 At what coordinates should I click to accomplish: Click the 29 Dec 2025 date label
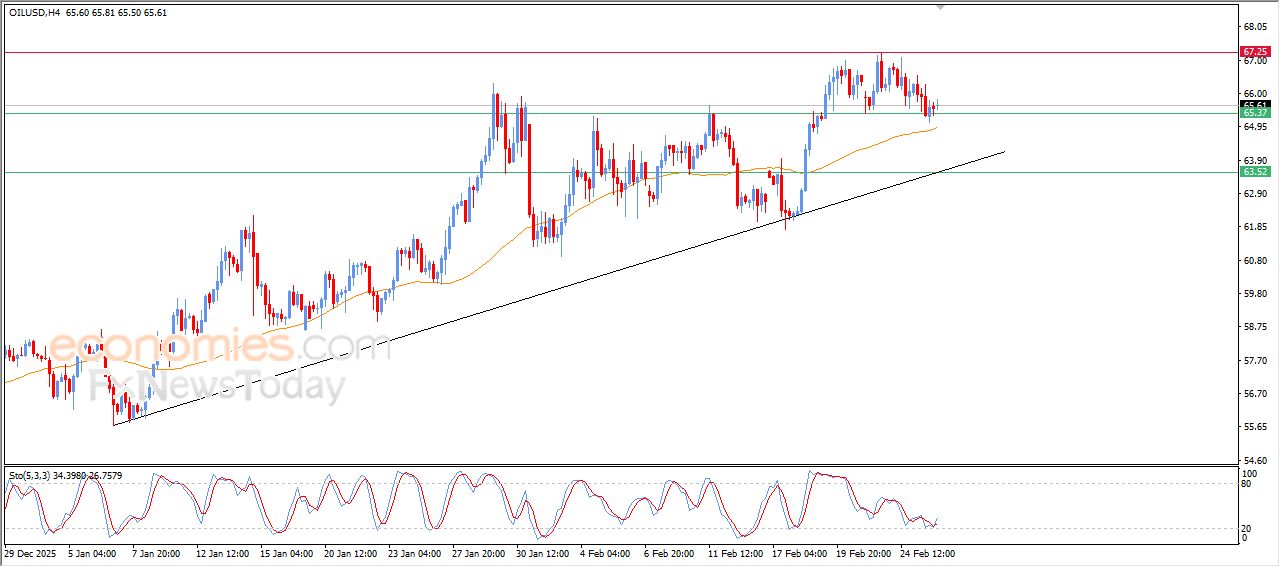pyautogui.click(x=28, y=552)
